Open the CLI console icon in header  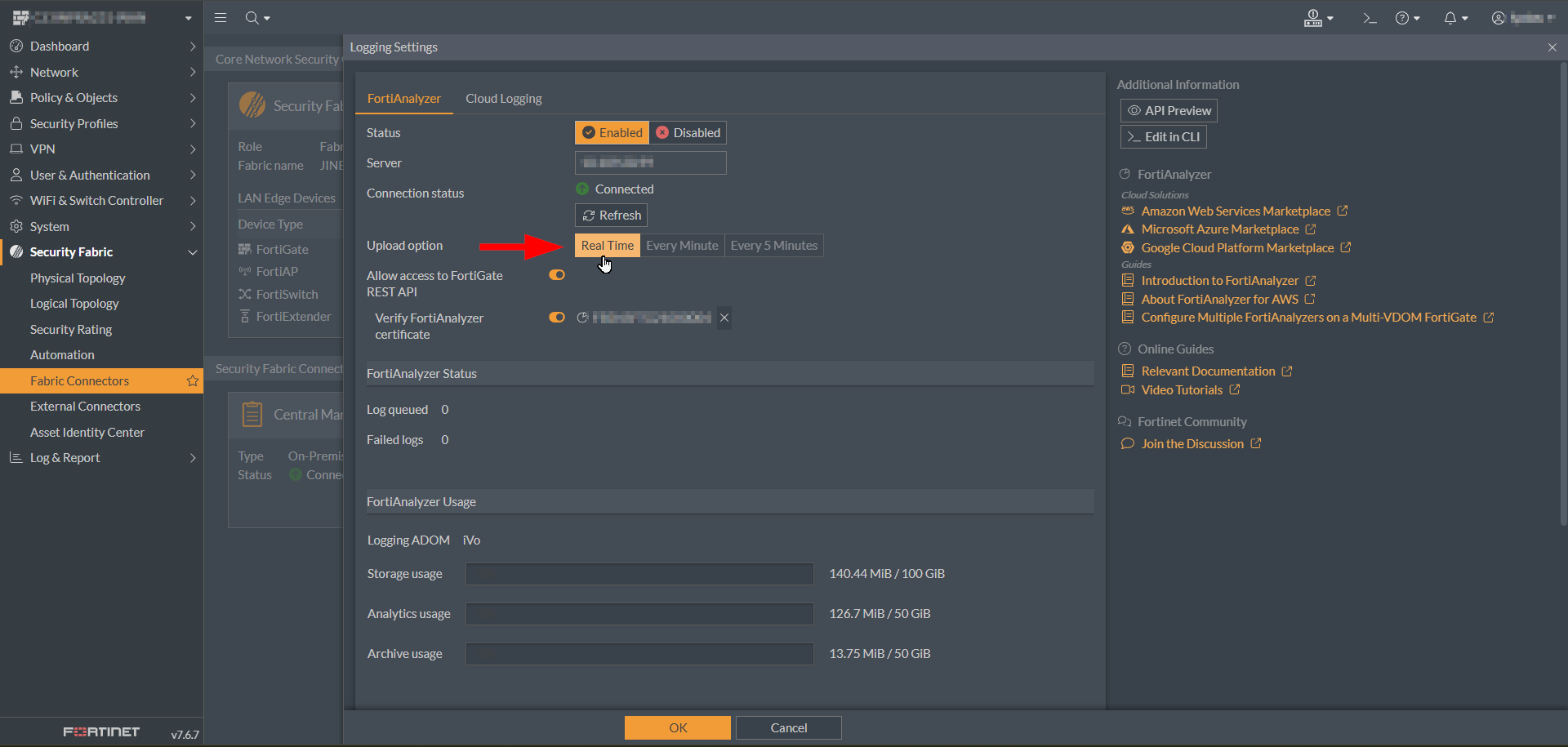pyautogui.click(x=1370, y=18)
